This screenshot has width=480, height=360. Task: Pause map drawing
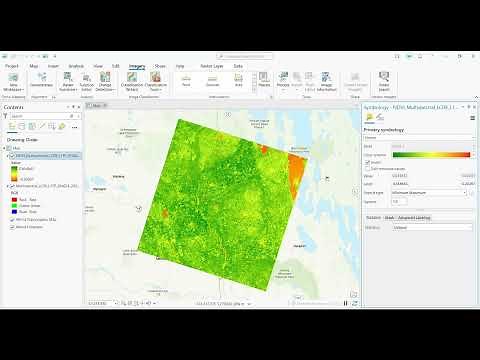(x=346, y=303)
